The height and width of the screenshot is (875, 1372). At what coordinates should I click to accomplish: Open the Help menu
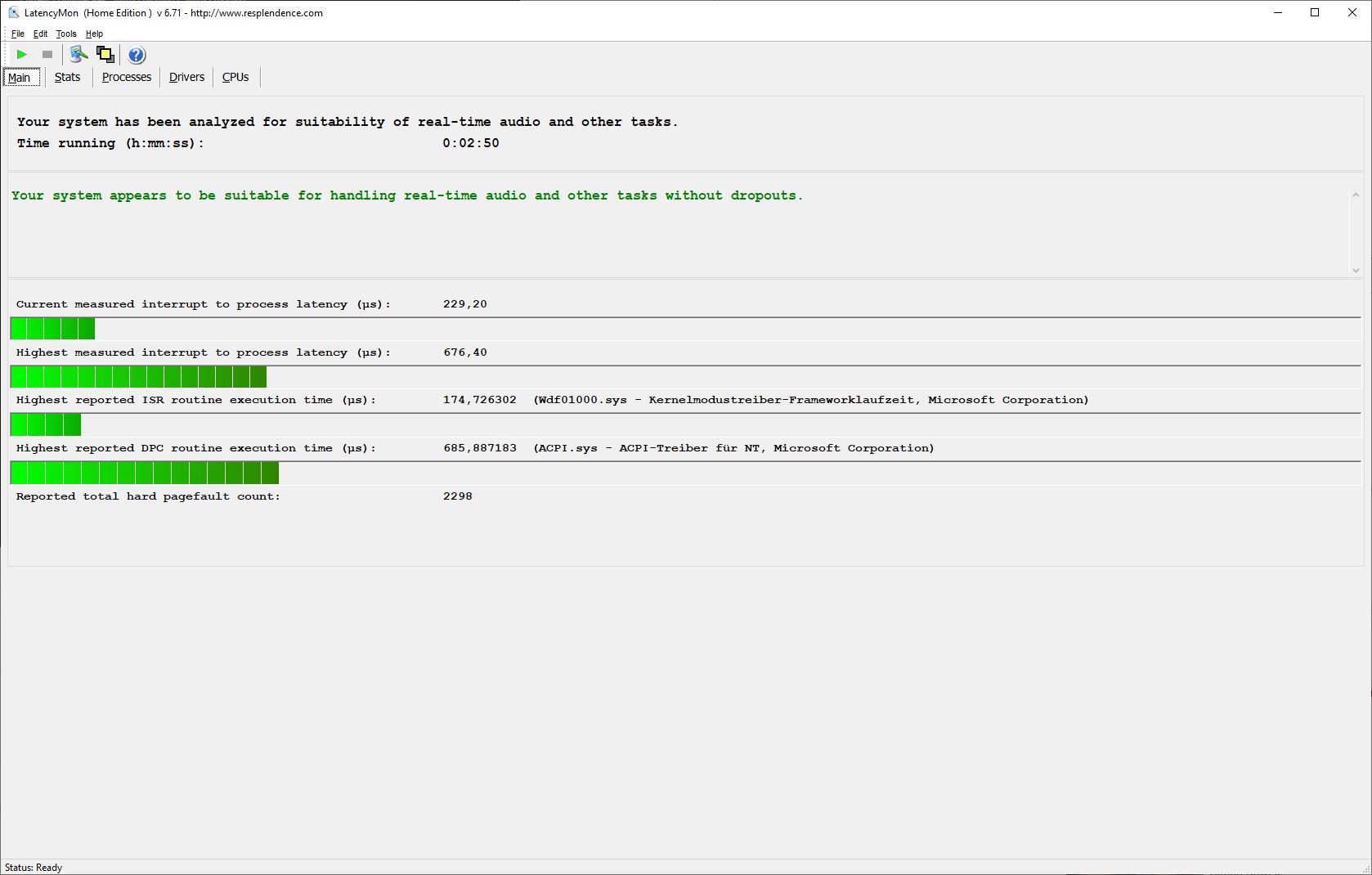pyautogui.click(x=94, y=34)
